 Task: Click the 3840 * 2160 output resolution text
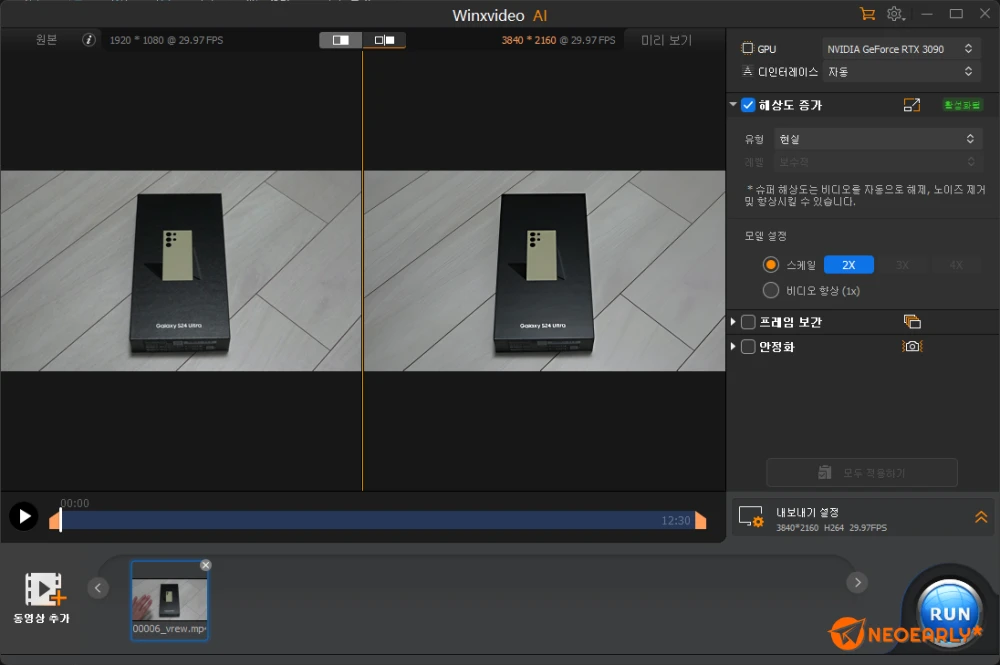pos(528,40)
